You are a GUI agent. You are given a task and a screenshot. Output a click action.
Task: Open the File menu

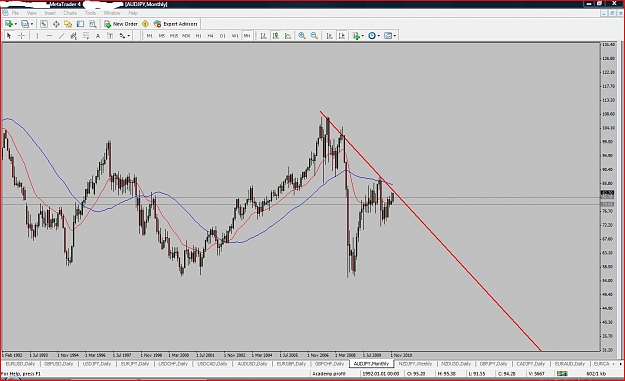(15, 13)
